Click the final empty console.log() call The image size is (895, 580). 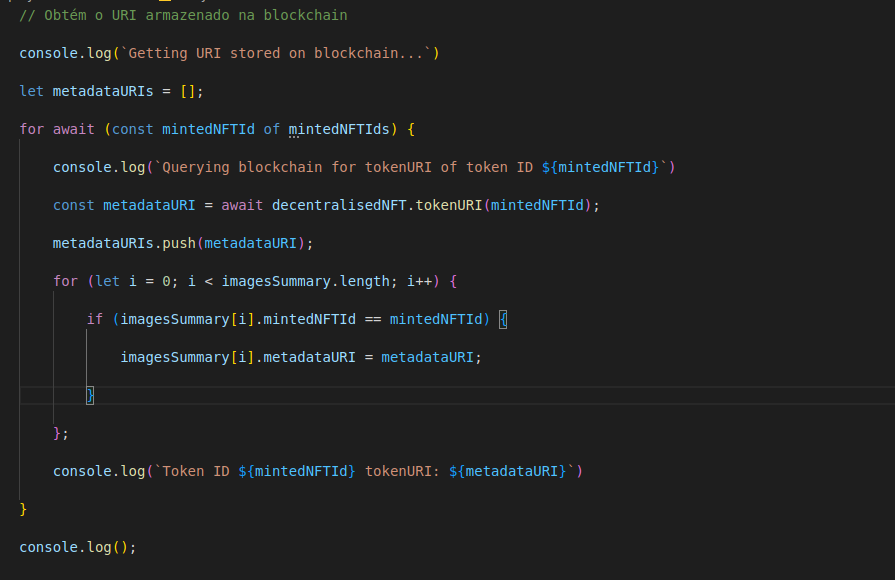(77, 547)
